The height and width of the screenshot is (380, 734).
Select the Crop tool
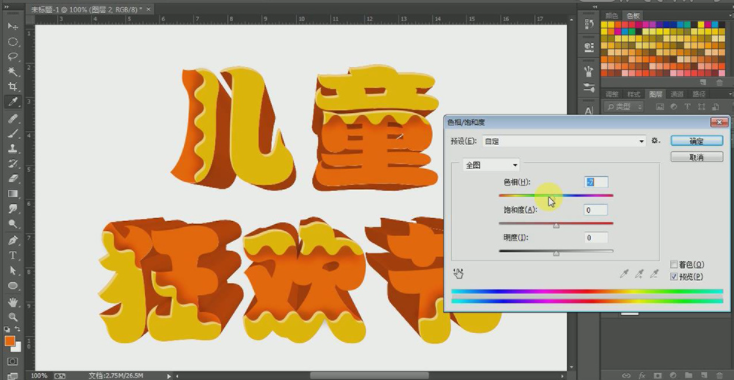pos(13,87)
